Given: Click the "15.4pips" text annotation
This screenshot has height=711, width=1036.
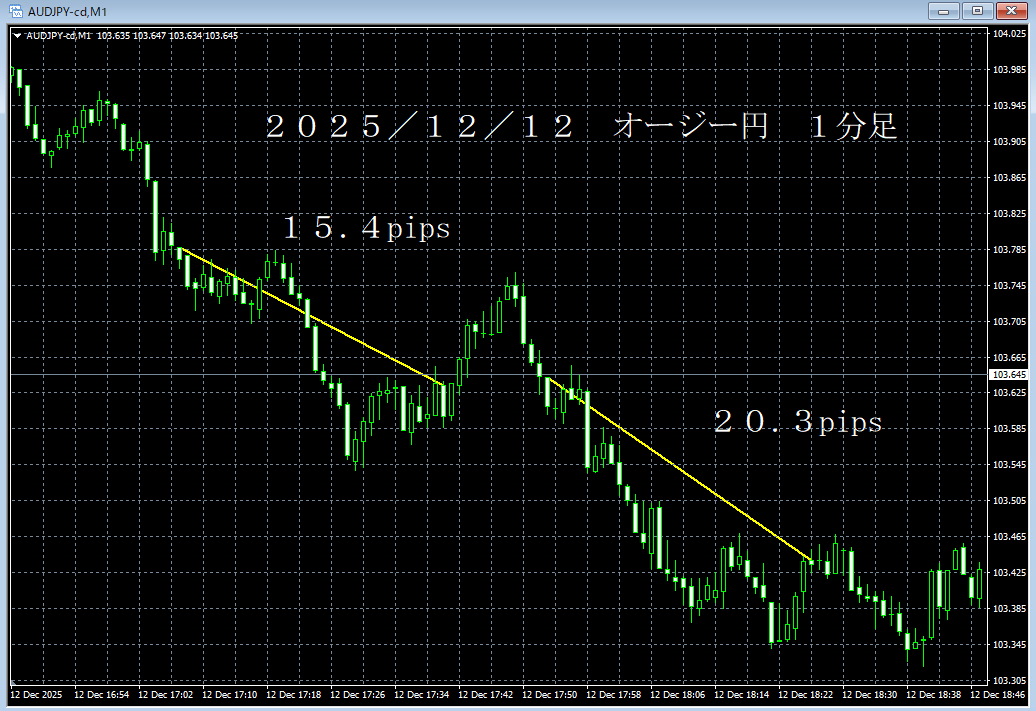Looking at the screenshot, I should (x=365, y=228).
